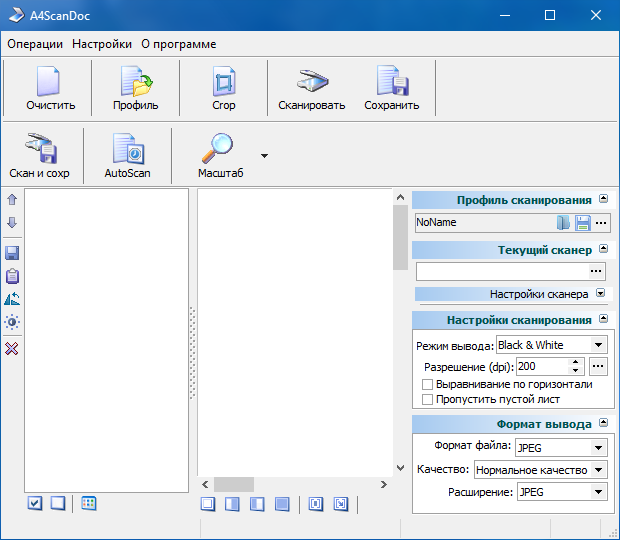Image resolution: width=620 pixels, height=540 pixels.
Task: Click the Сканировать scanner icon
Action: [x=311, y=83]
